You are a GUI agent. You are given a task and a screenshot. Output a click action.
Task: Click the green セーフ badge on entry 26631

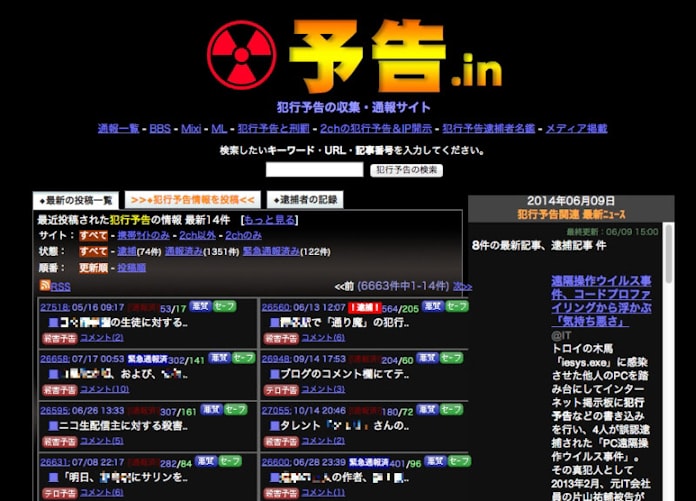pos(230,461)
